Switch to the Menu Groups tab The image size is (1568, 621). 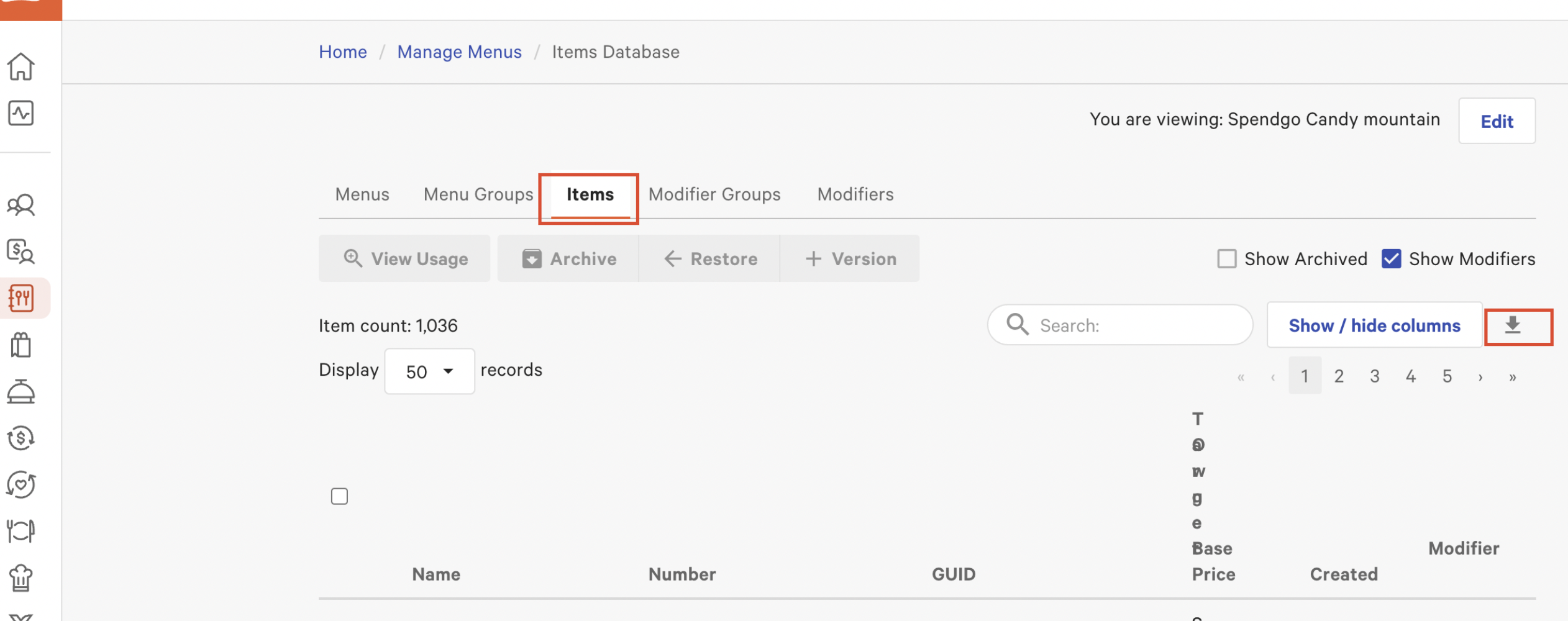click(478, 194)
